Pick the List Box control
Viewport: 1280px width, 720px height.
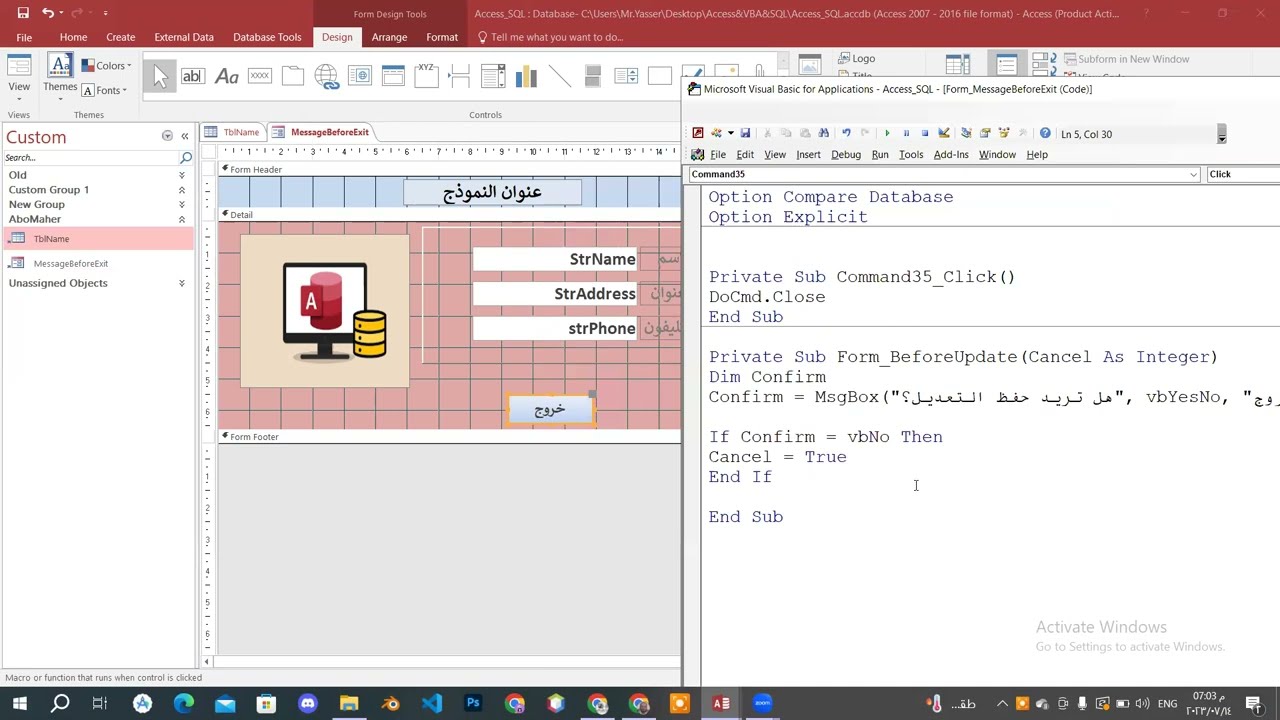(626, 76)
